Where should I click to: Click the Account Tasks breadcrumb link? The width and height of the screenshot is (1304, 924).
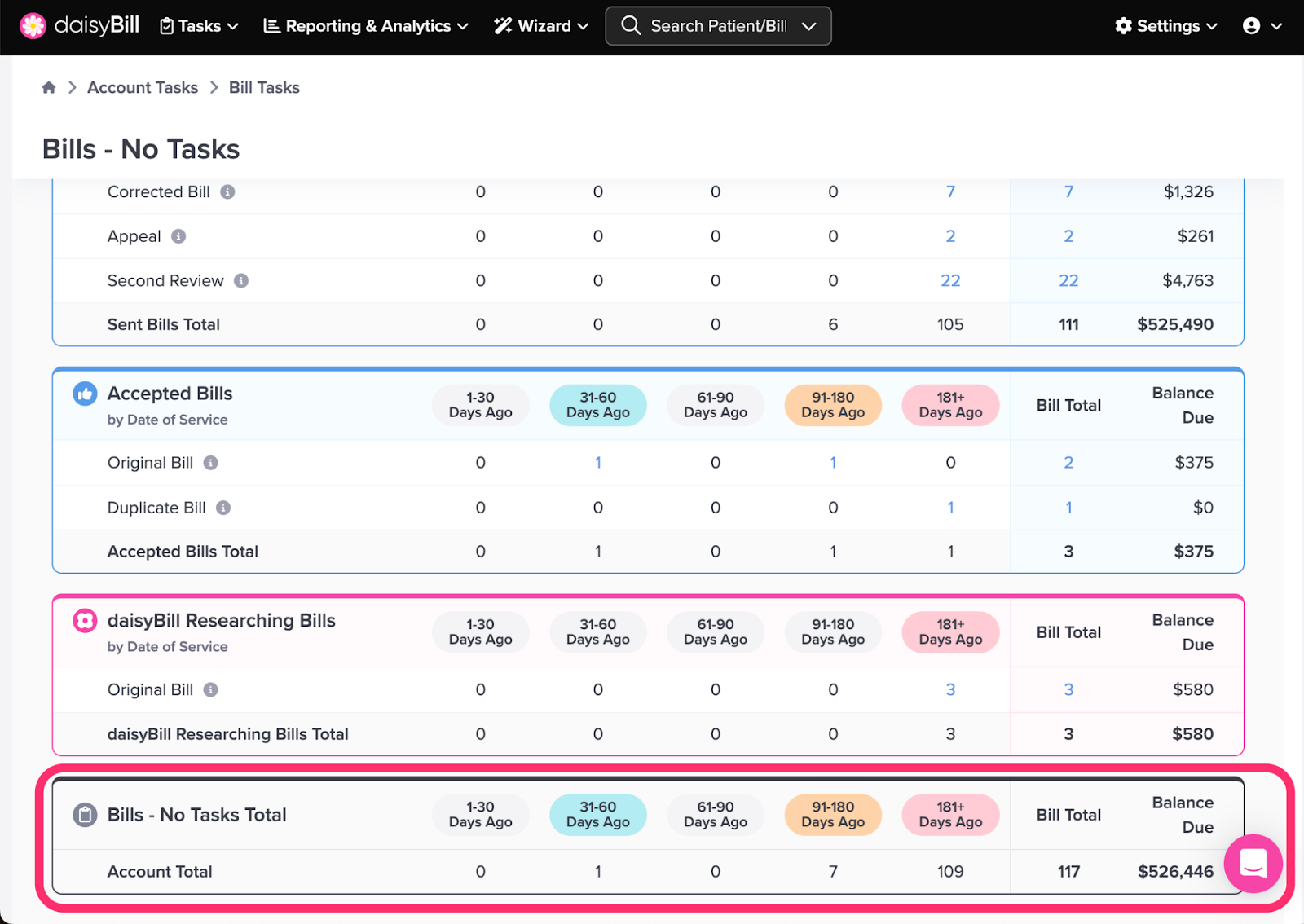click(143, 87)
